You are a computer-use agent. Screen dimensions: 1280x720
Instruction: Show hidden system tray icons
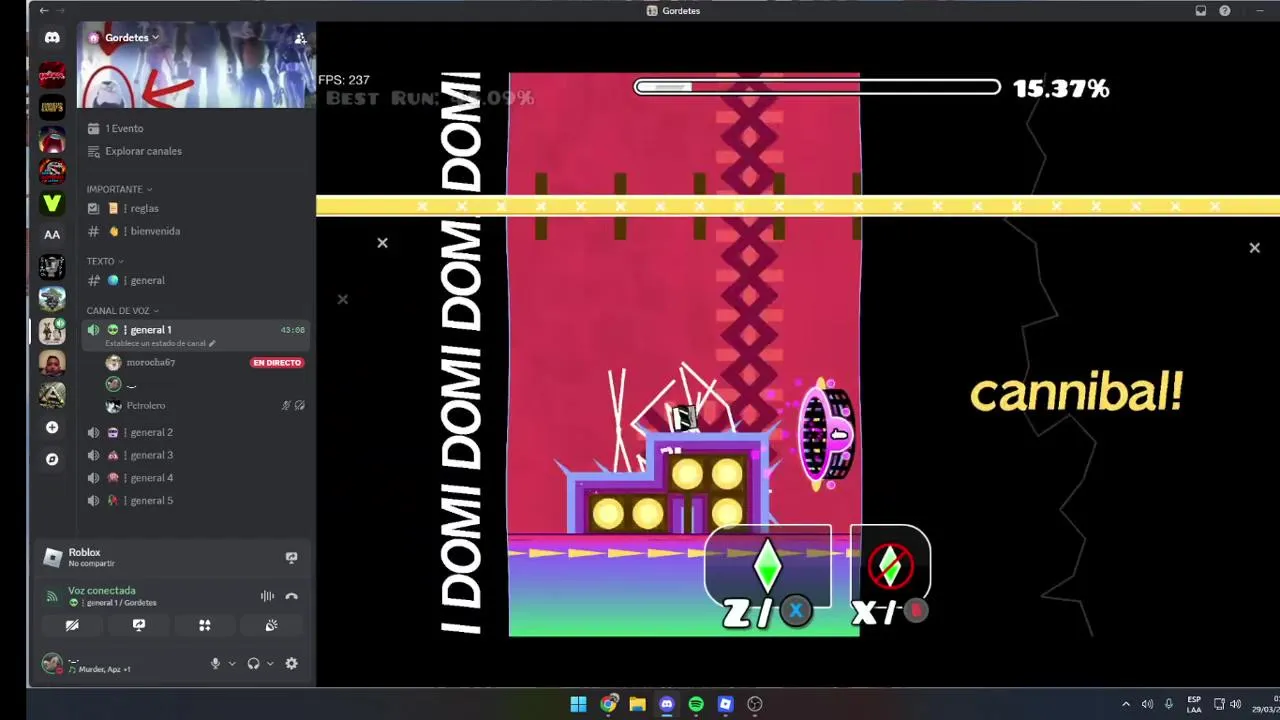pos(1125,704)
